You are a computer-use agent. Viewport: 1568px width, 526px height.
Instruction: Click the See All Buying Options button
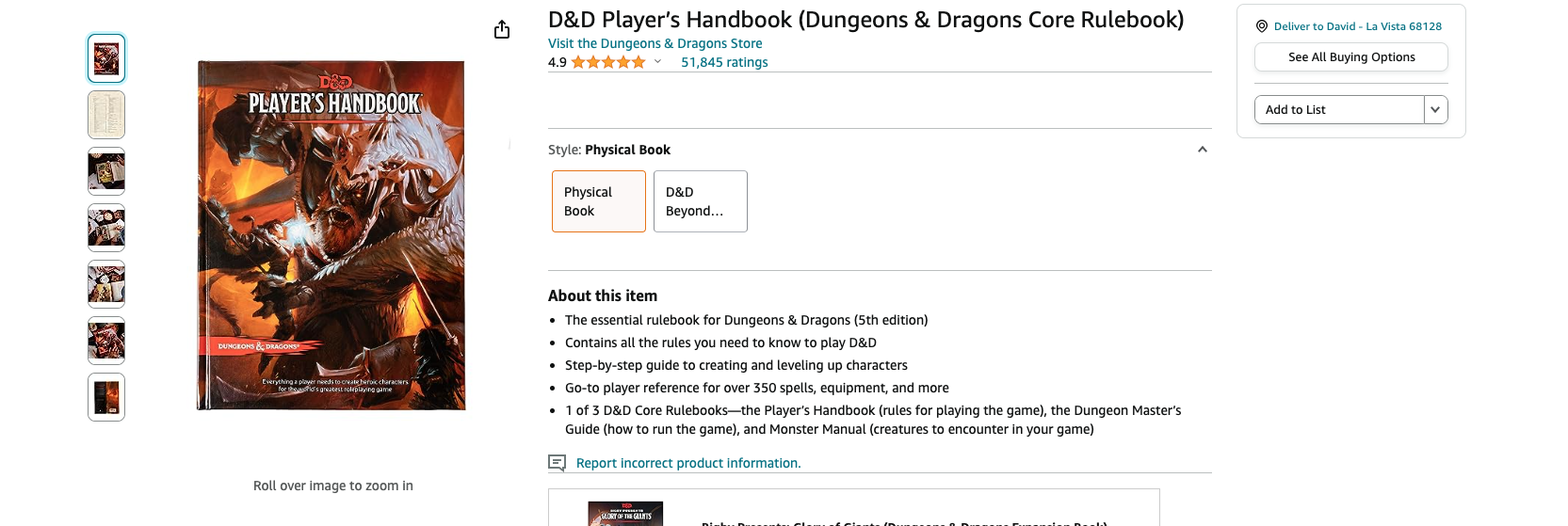tap(1350, 57)
